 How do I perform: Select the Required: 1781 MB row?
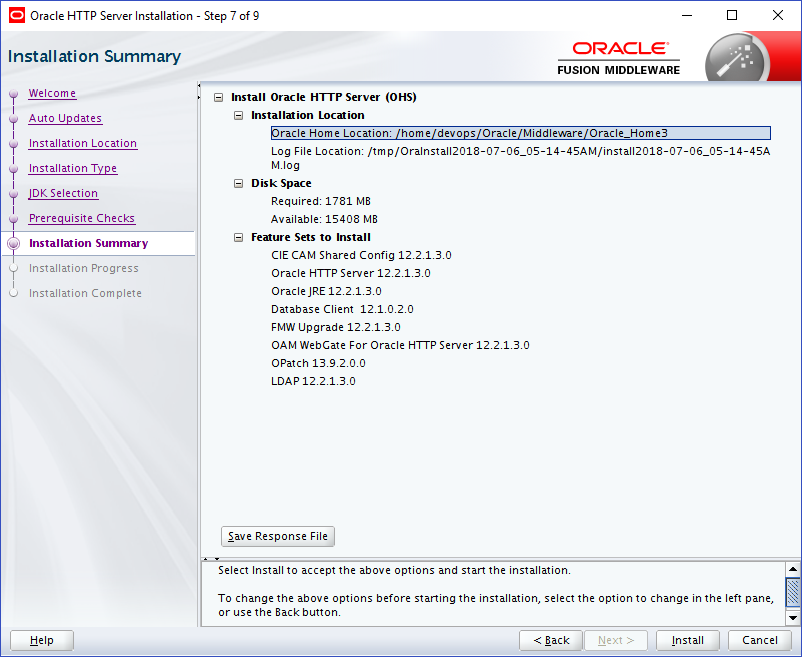tap(321, 201)
